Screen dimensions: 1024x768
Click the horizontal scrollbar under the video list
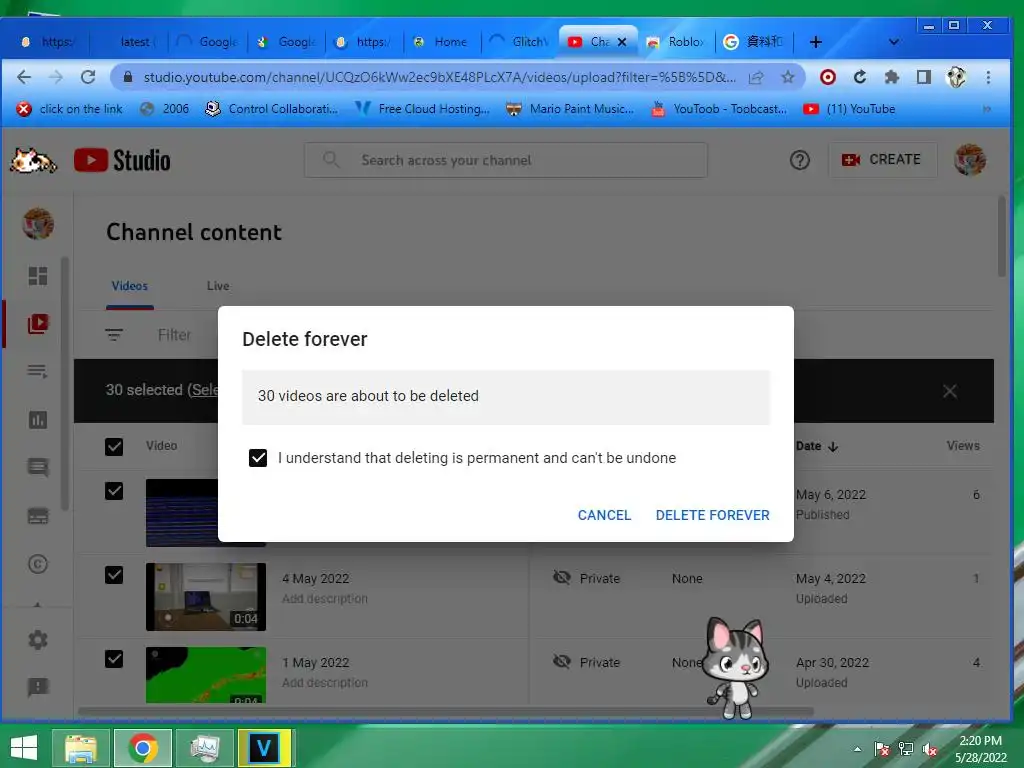click(445, 711)
